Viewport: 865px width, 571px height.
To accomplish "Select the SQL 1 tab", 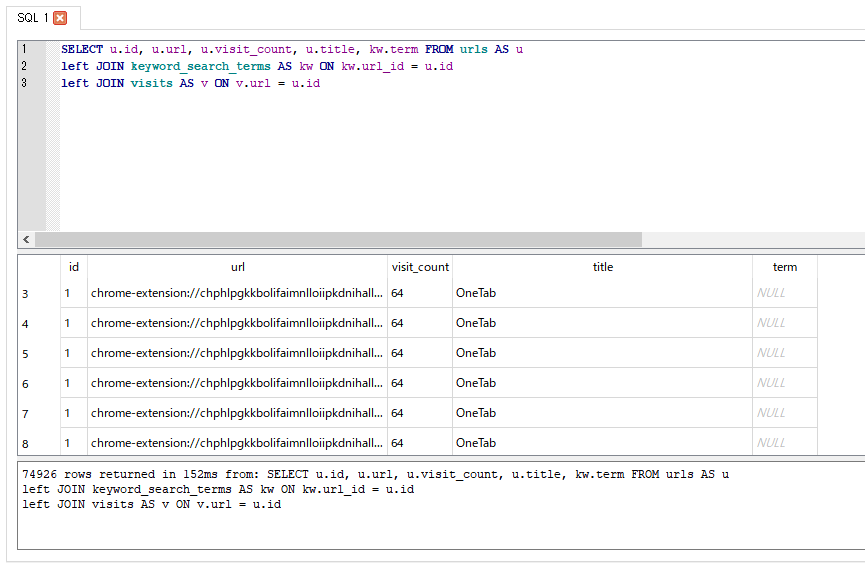I will (x=32, y=18).
